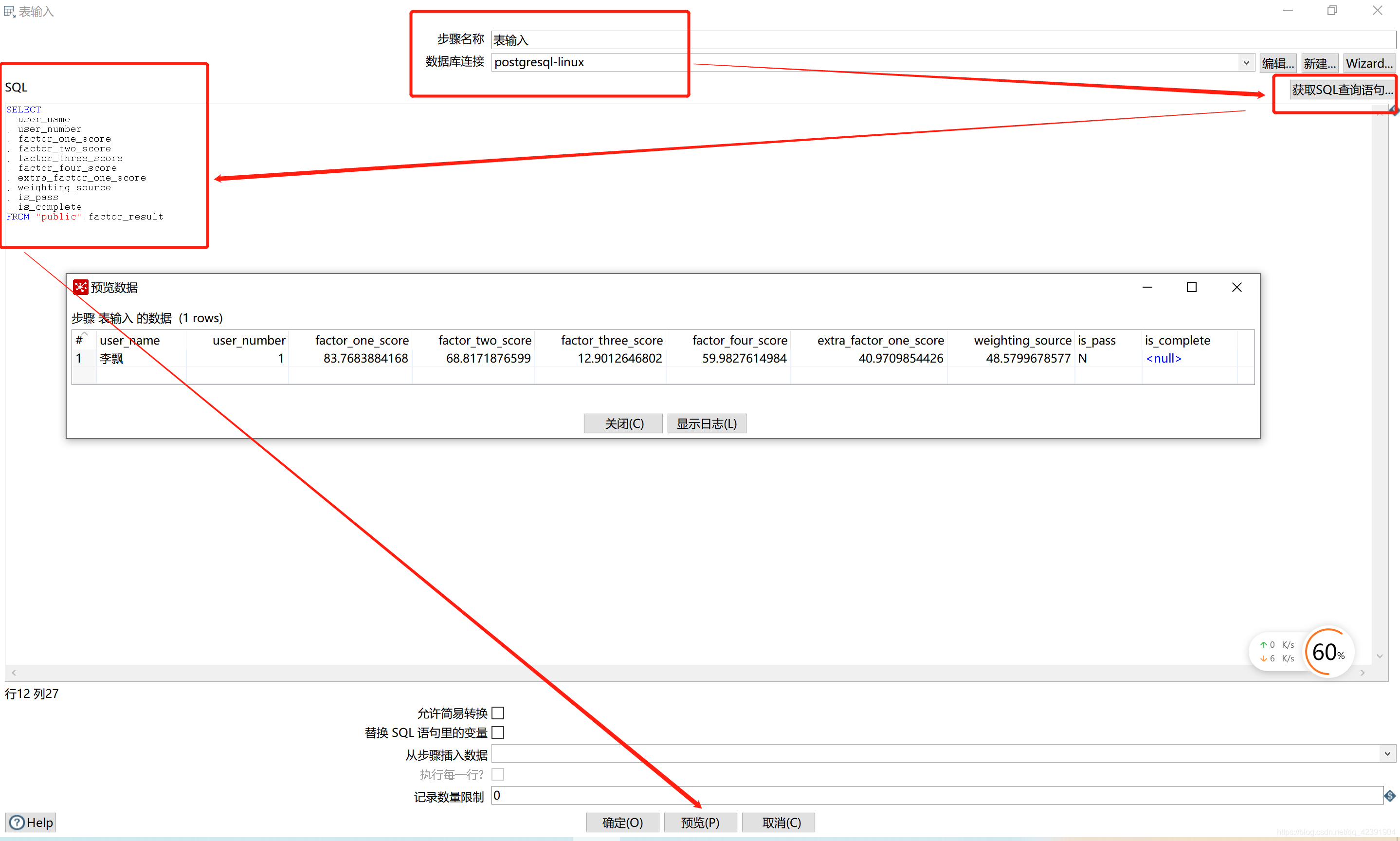Expand the 数据库连接 dropdown arrow
This screenshot has height=841, width=1400.
coord(1246,62)
